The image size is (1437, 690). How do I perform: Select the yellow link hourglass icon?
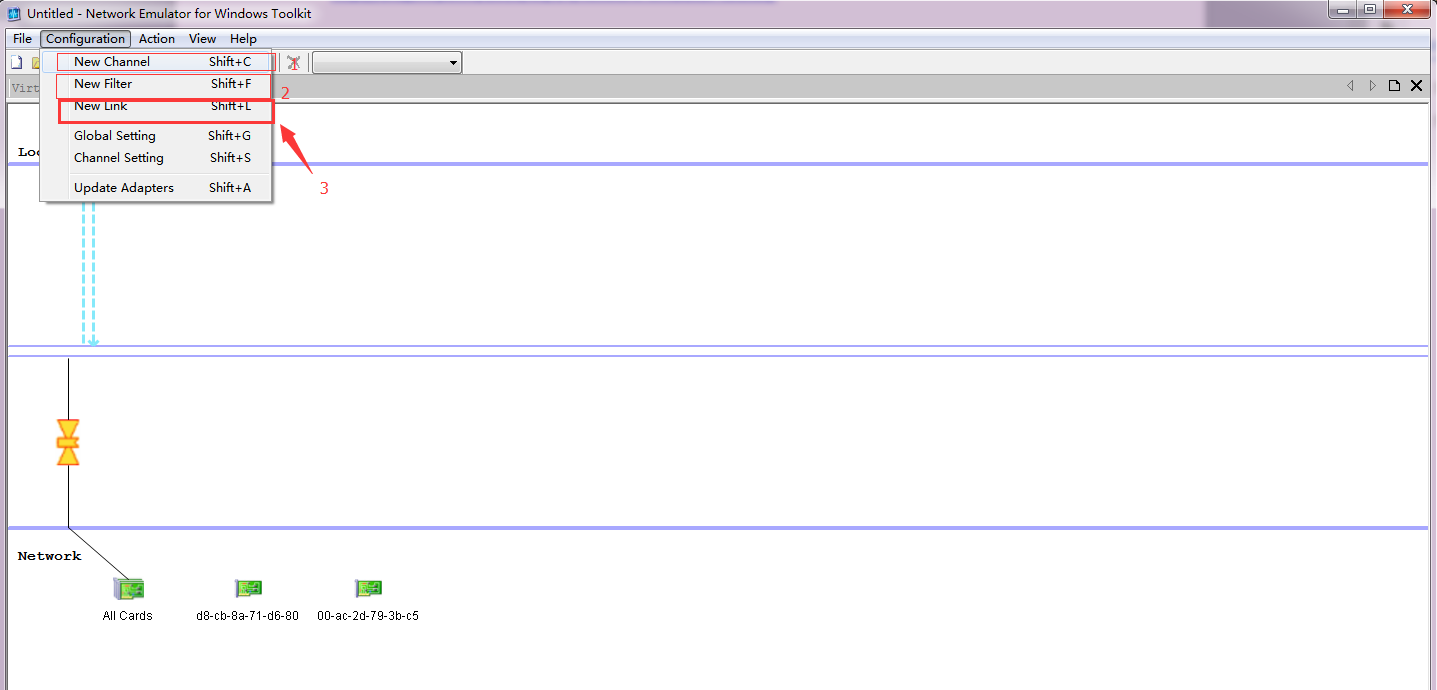tap(68, 442)
